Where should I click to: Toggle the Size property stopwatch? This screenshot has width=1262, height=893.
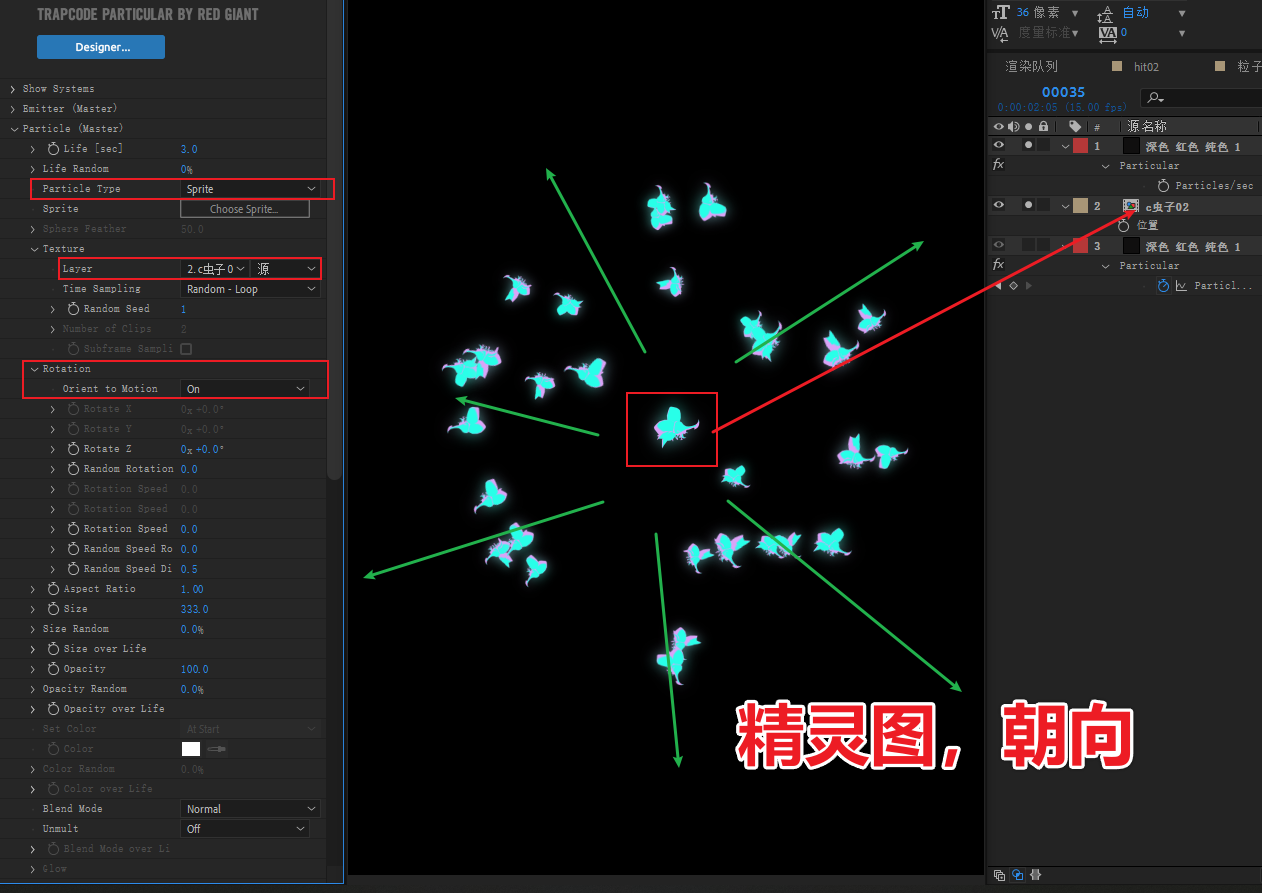point(53,609)
